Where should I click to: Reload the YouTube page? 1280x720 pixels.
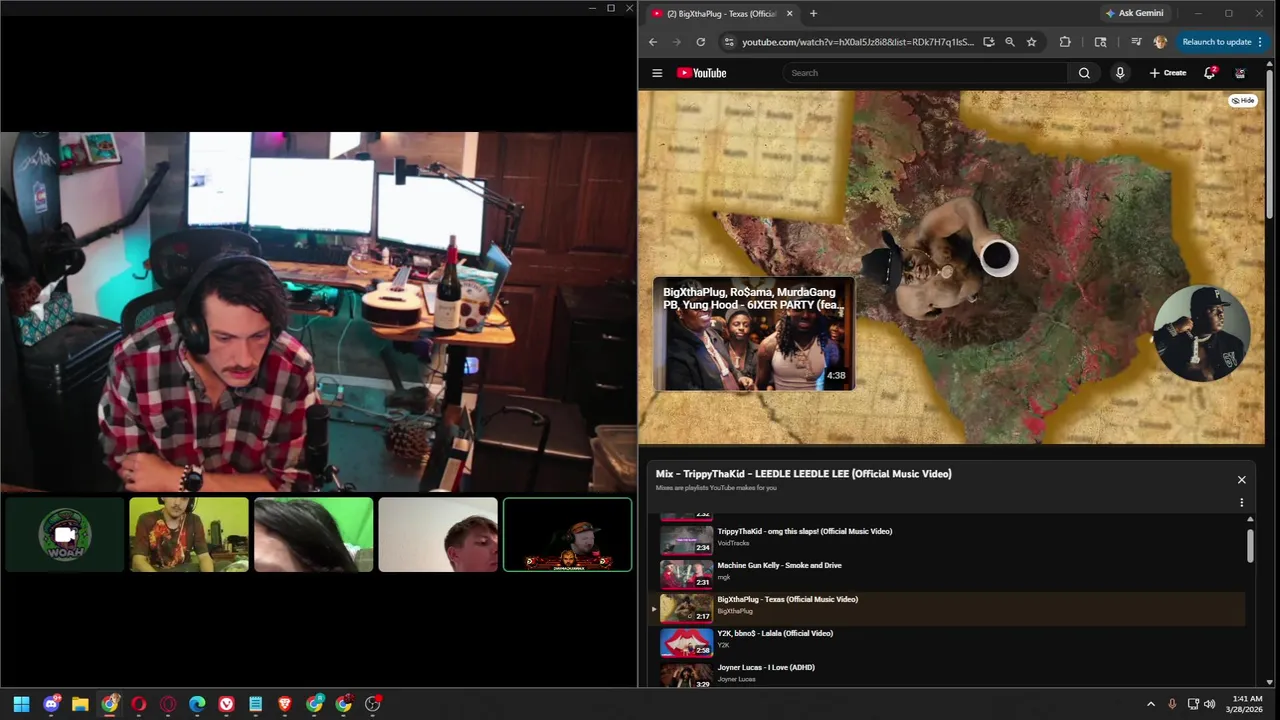(701, 42)
